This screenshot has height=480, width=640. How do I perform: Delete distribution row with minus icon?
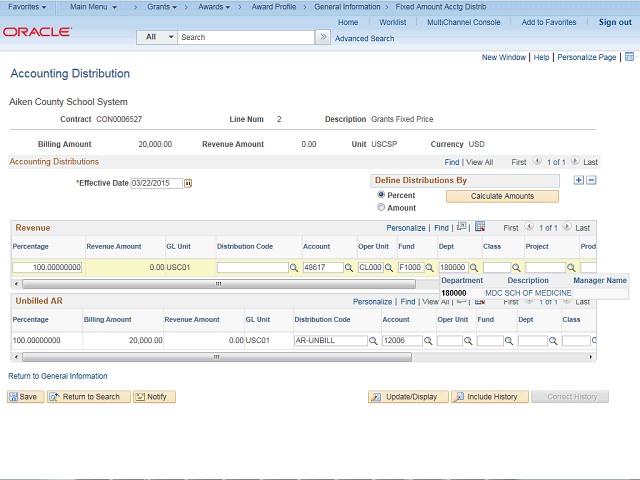pos(591,180)
